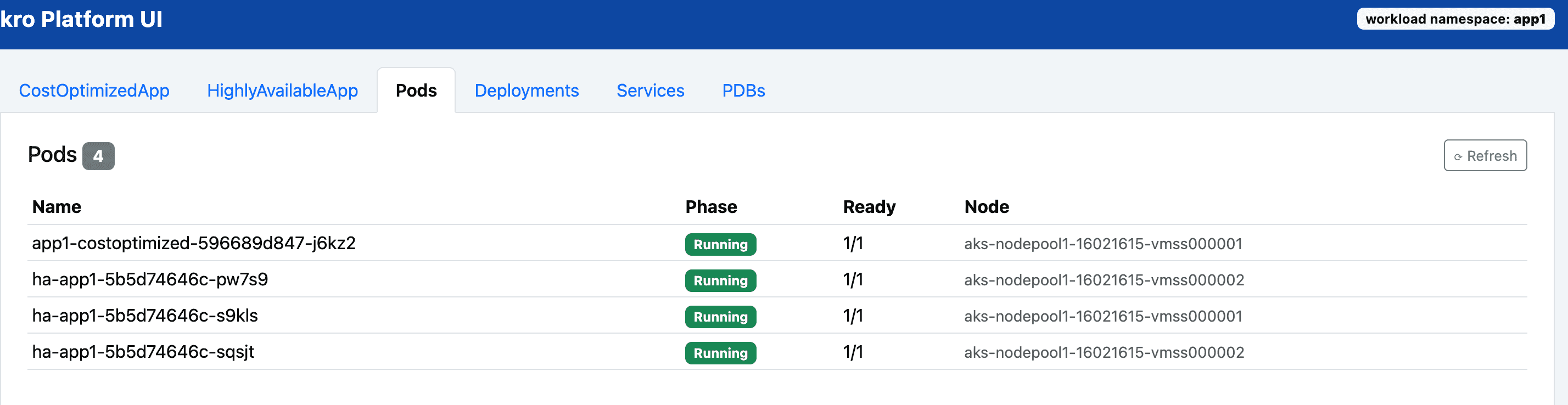The width and height of the screenshot is (1568, 405).
Task: Open the Deployments tab
Action: 526,91
